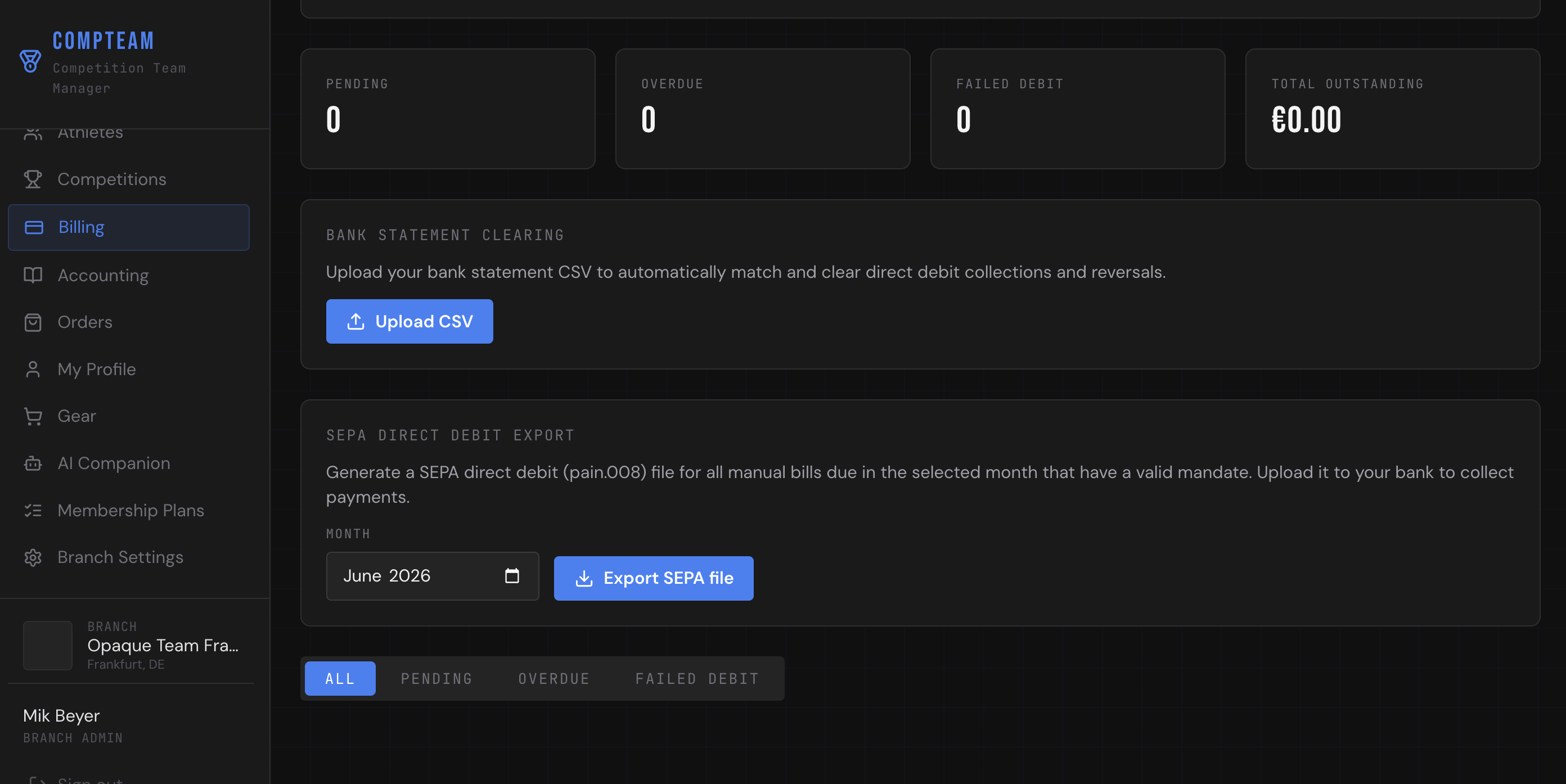Switch to the PENDING filter tab

tap(436, 678)
